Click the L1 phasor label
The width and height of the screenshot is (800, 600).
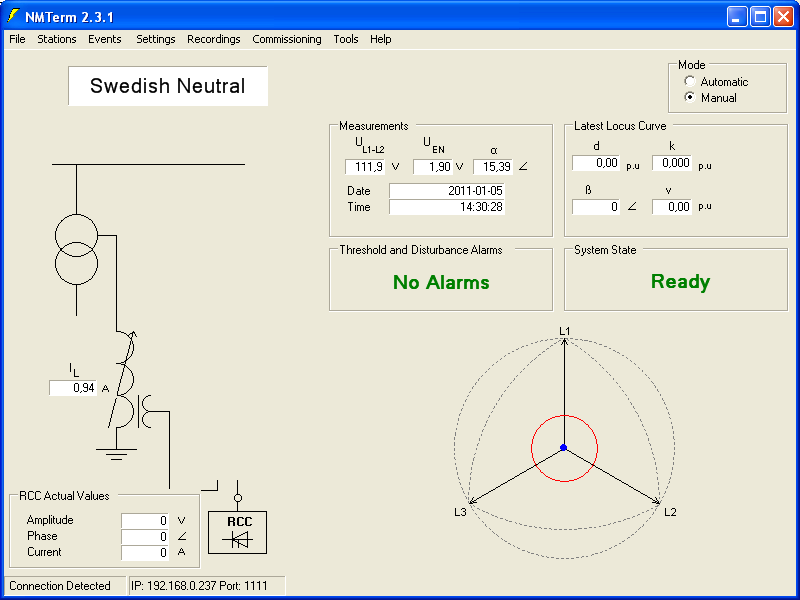pos(564,331)
